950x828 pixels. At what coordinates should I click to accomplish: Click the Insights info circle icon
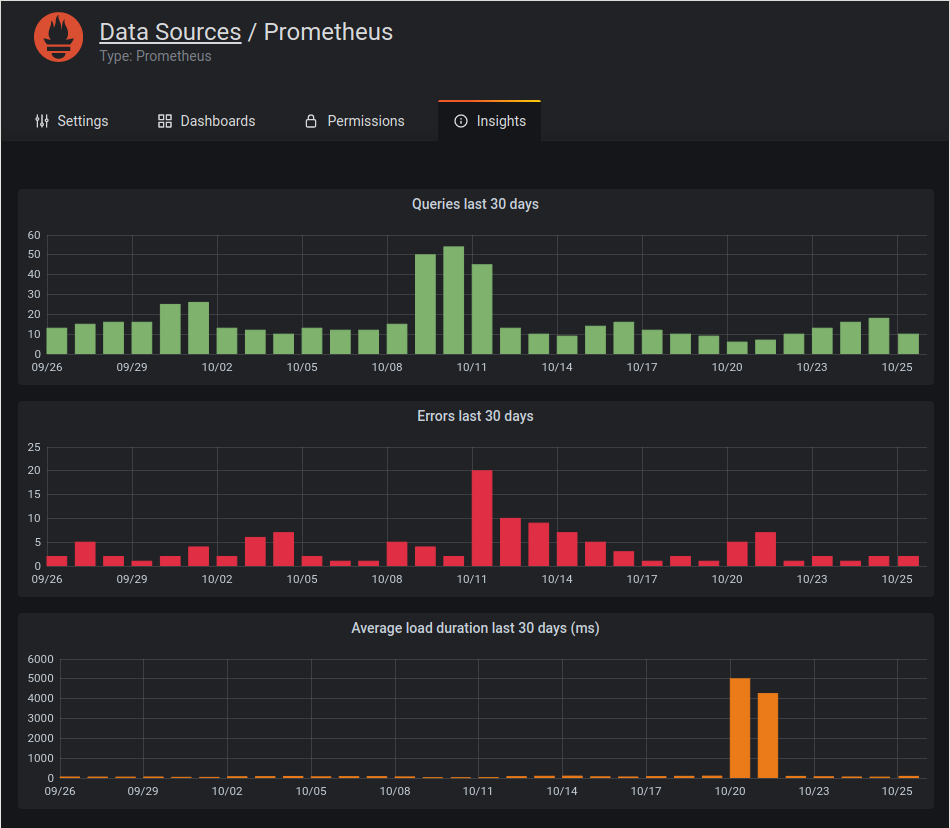461,121
